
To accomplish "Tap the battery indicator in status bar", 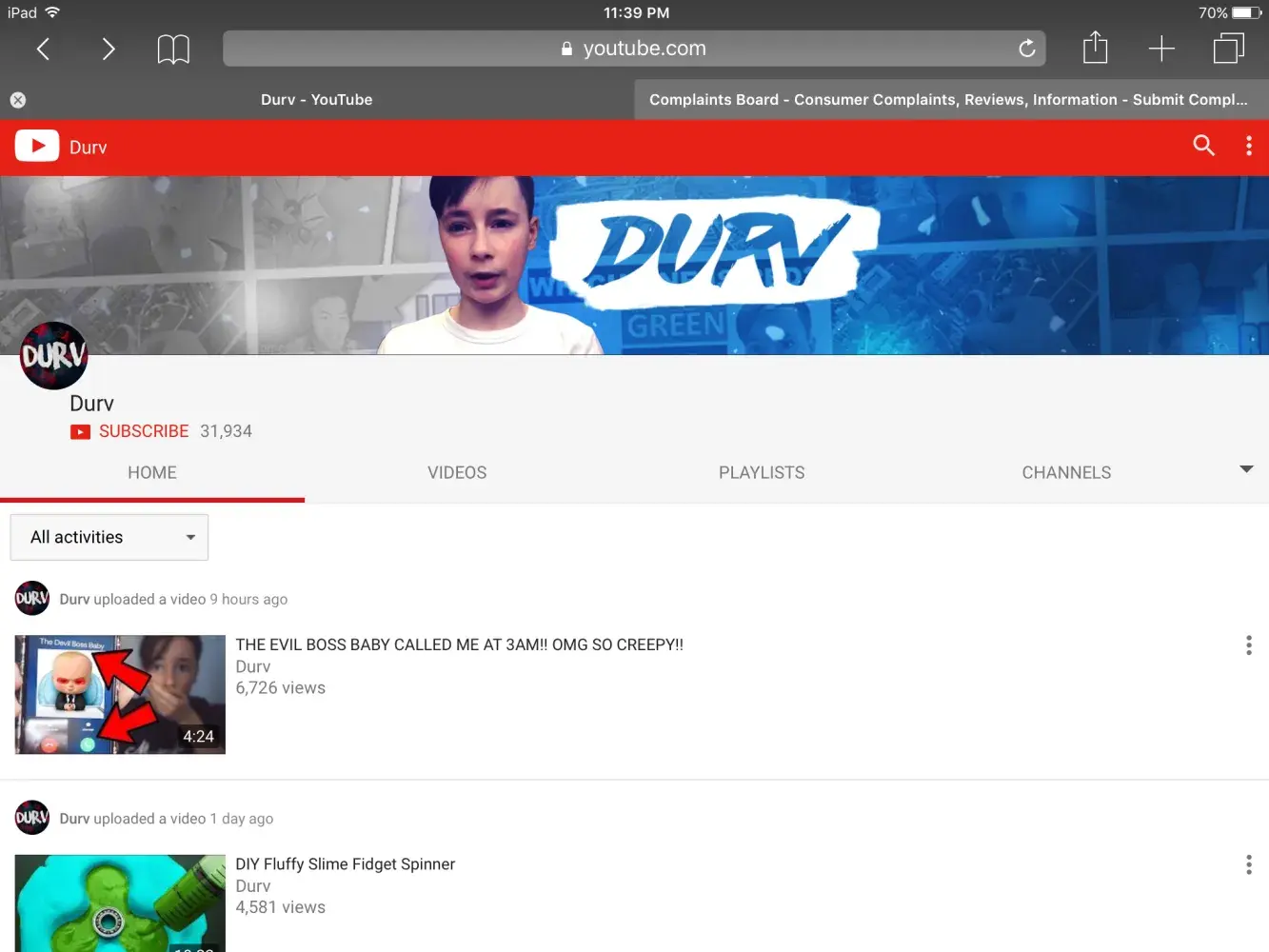I will click(x=1247, y=13).
